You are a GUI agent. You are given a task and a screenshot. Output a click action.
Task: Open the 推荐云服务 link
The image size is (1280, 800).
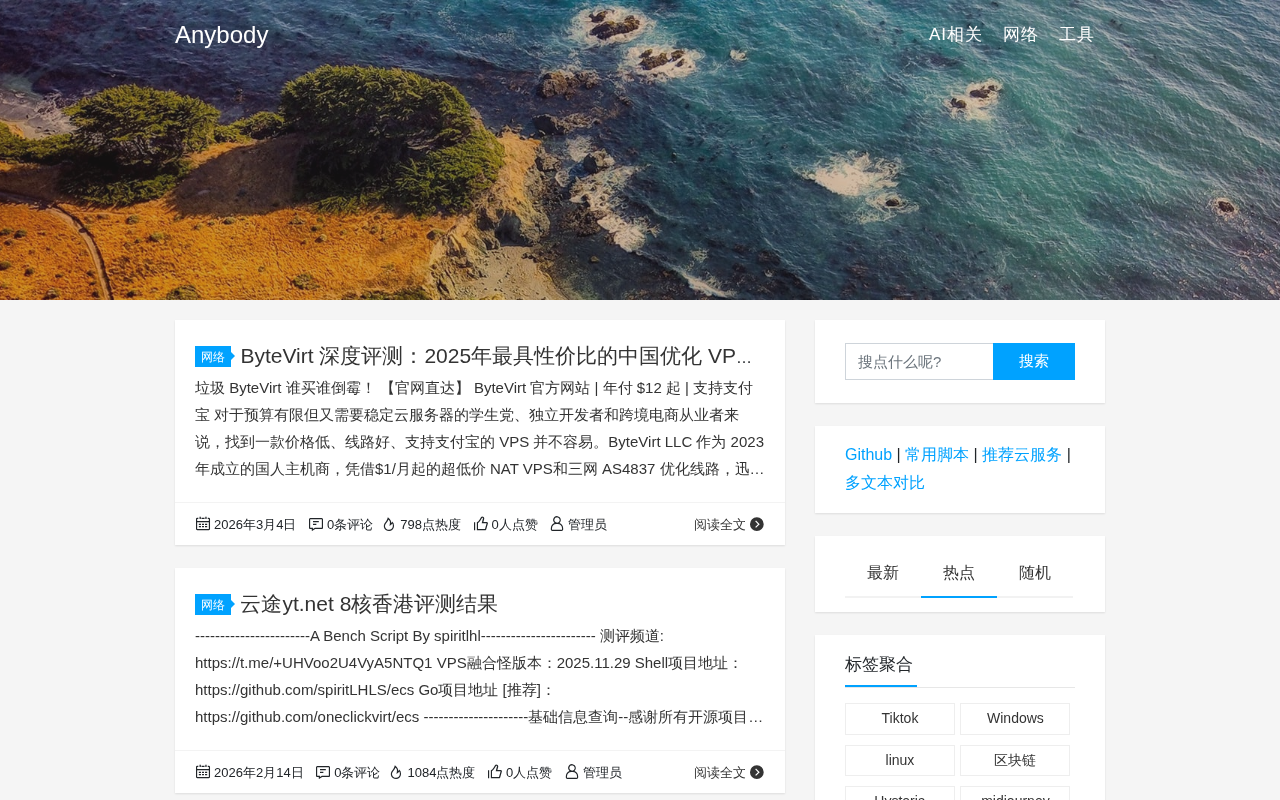[x=1022, y=455]
